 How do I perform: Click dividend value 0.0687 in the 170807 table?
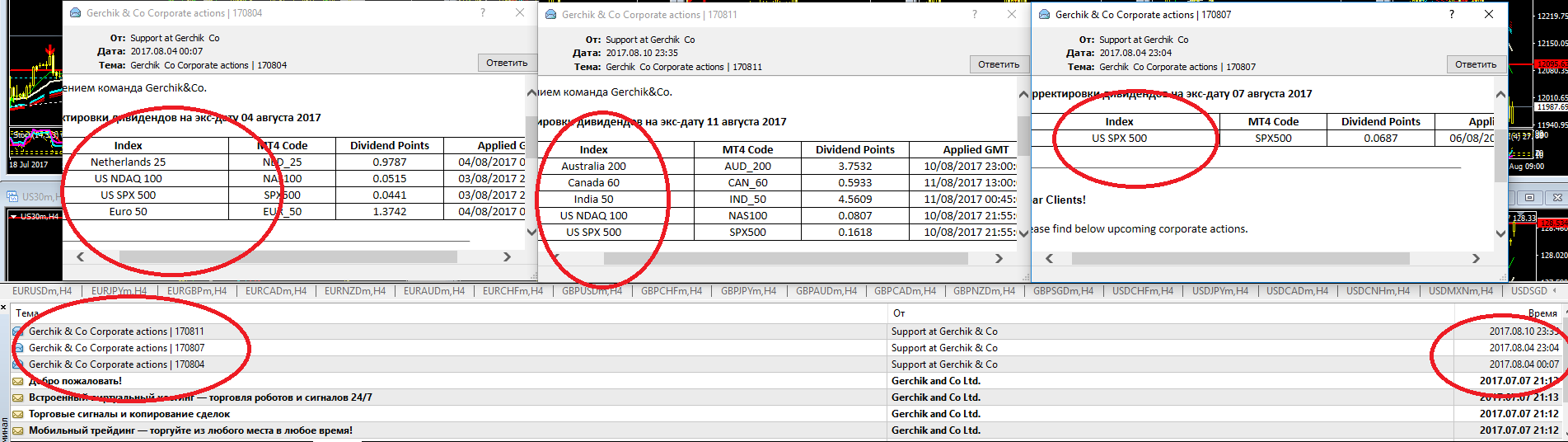1380,138
